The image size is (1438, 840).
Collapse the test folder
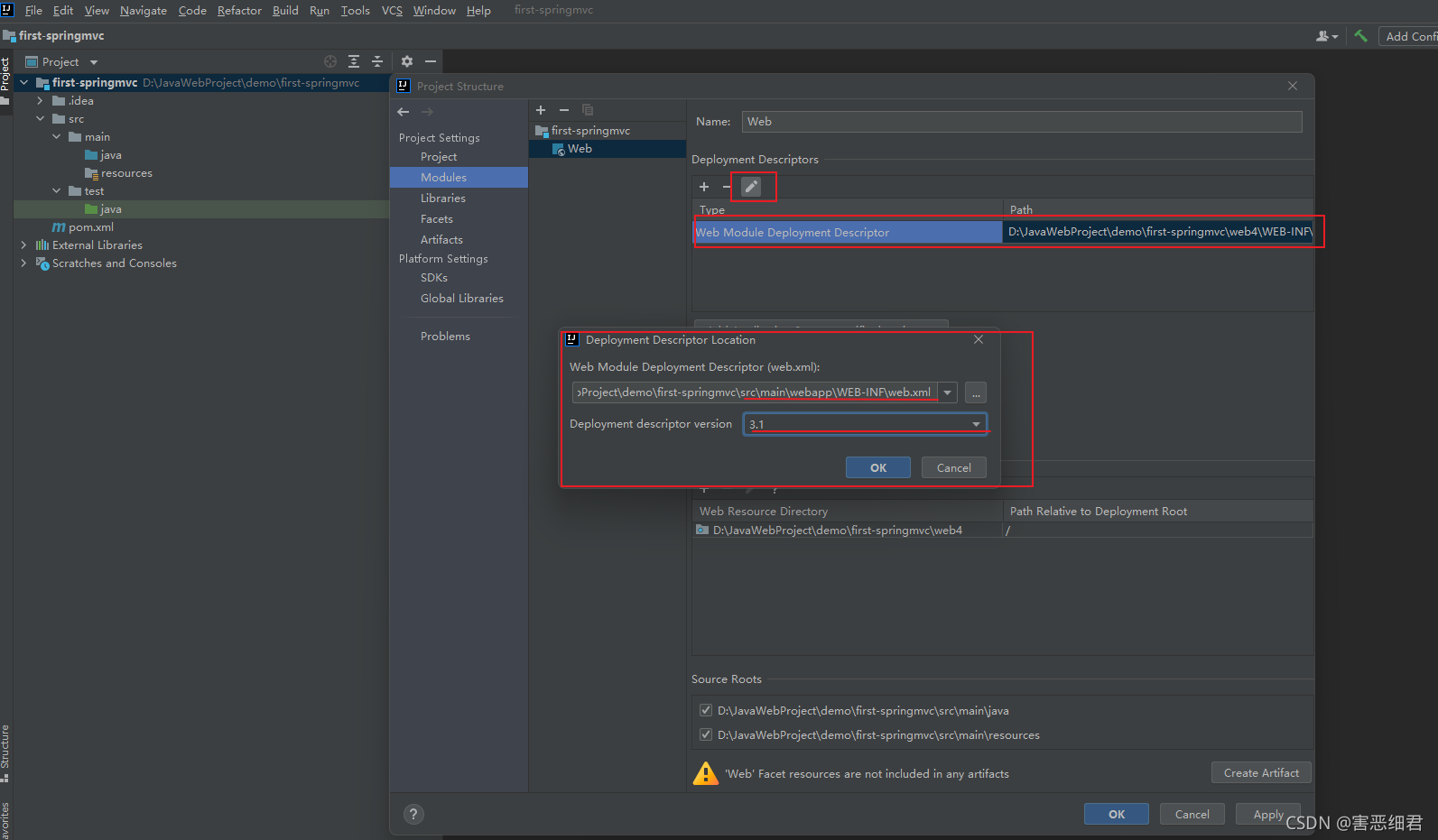click(57, 191)
